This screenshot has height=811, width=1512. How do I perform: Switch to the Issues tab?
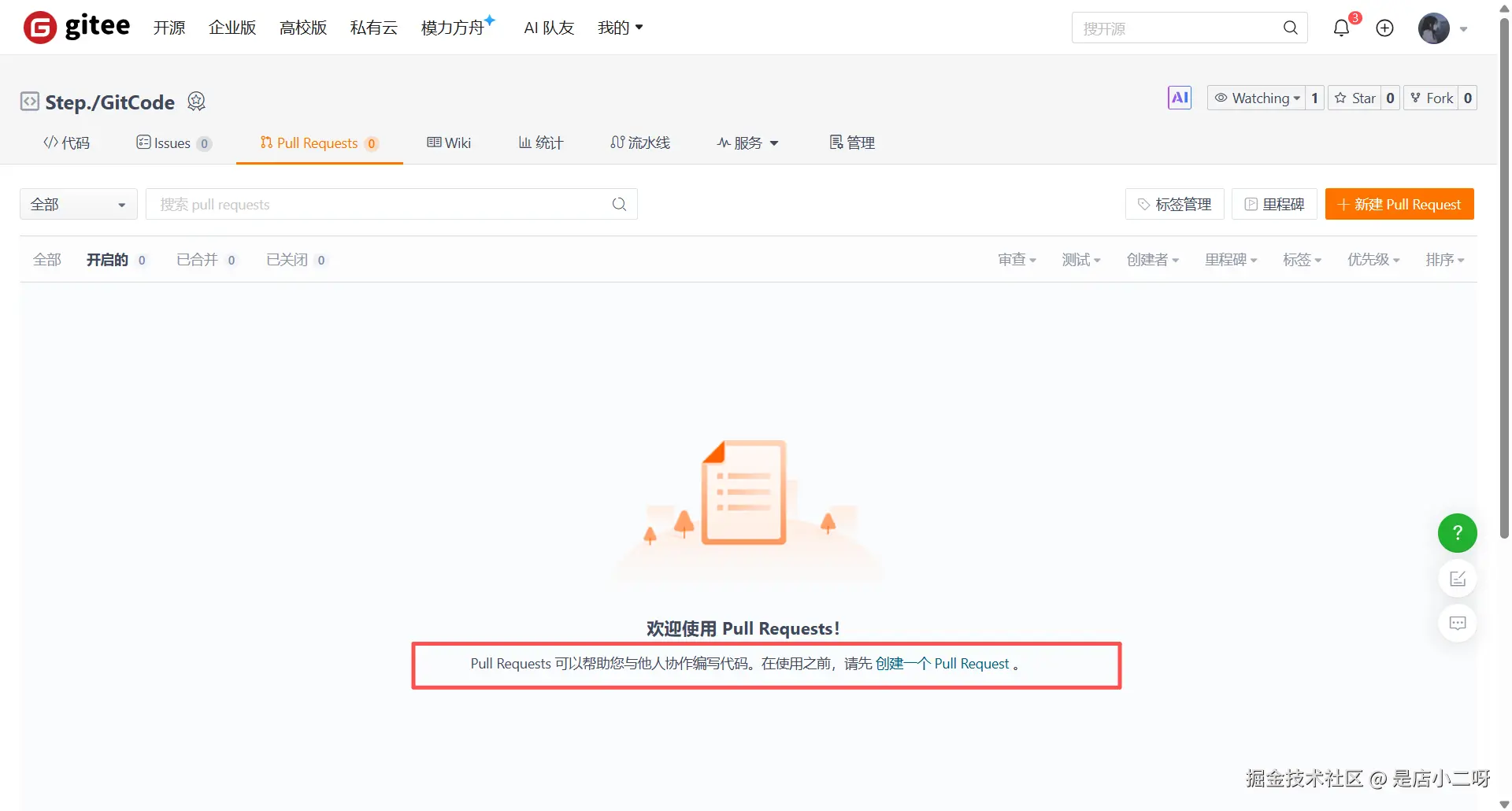coord(173,143)
